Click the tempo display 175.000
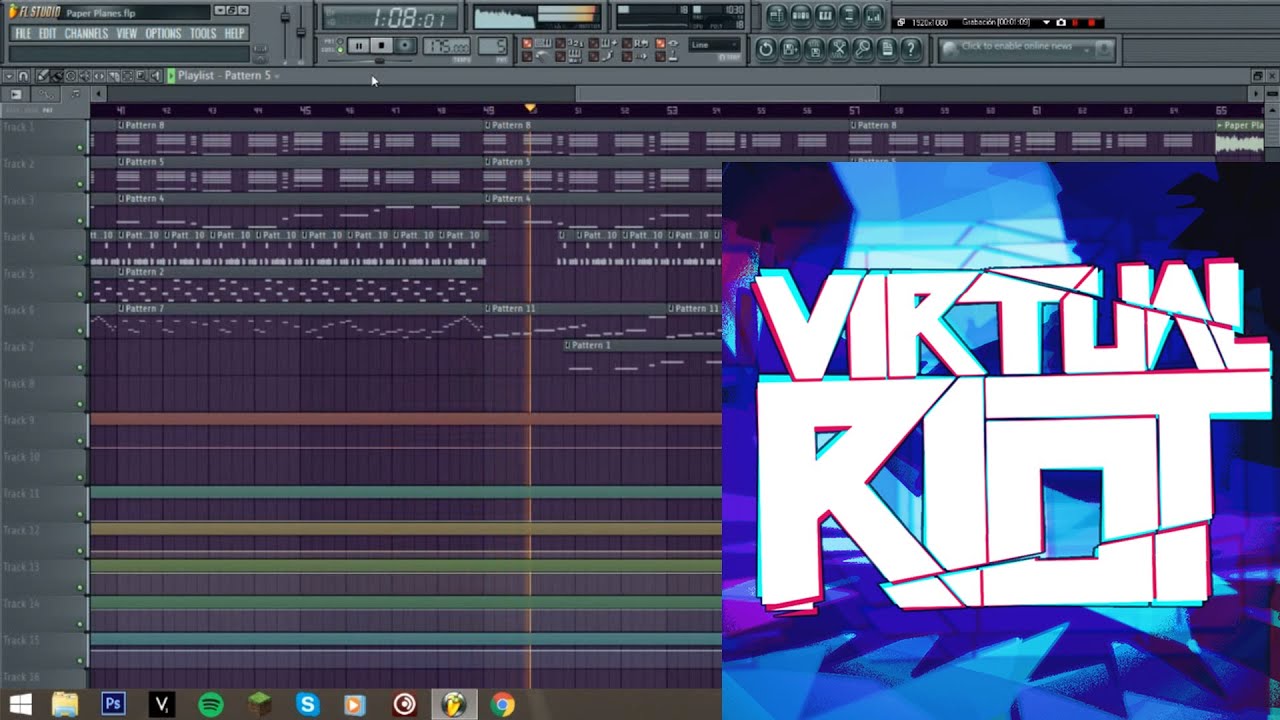 446,45
